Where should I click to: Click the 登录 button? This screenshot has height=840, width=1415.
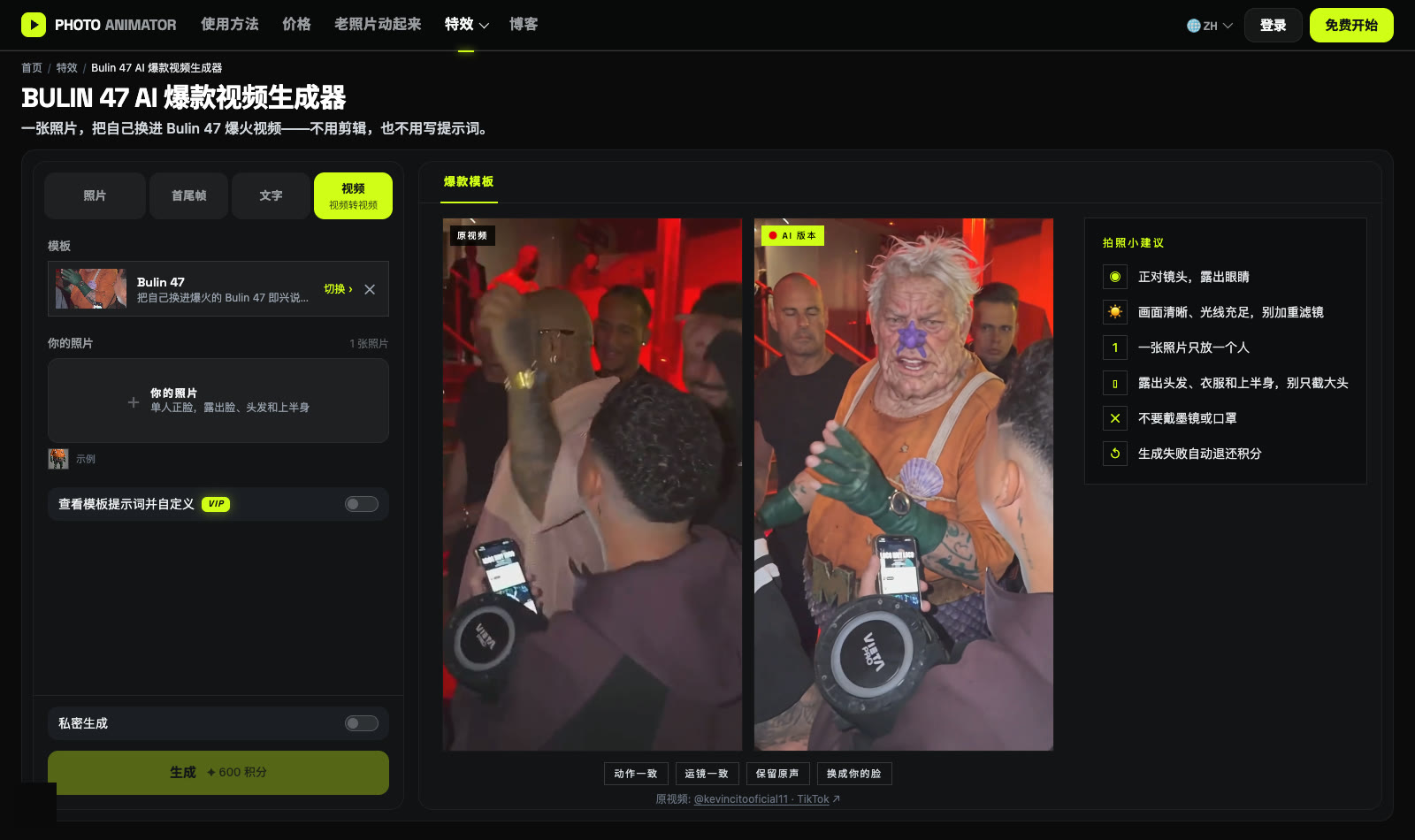[1273, 25]
